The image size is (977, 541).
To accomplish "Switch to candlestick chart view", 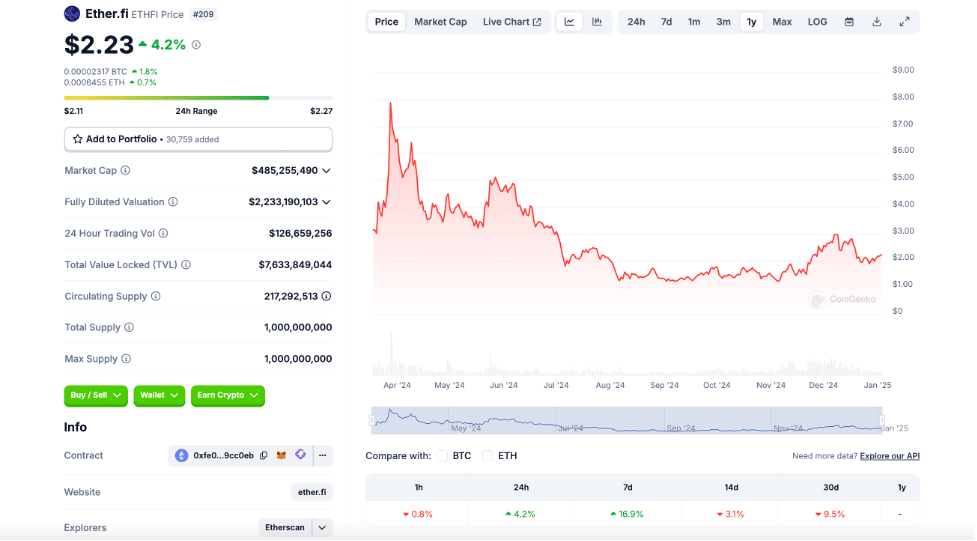I will coord(597,22).
